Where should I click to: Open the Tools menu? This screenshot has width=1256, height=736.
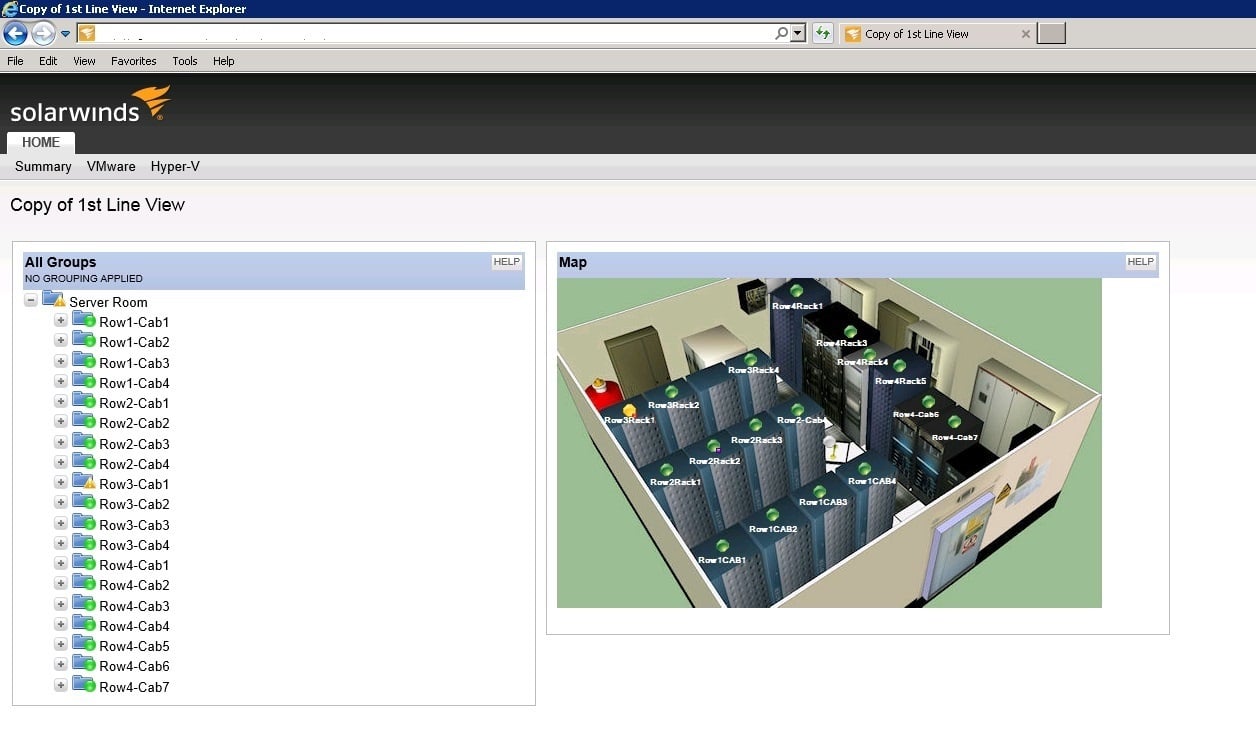pos(185,61)
